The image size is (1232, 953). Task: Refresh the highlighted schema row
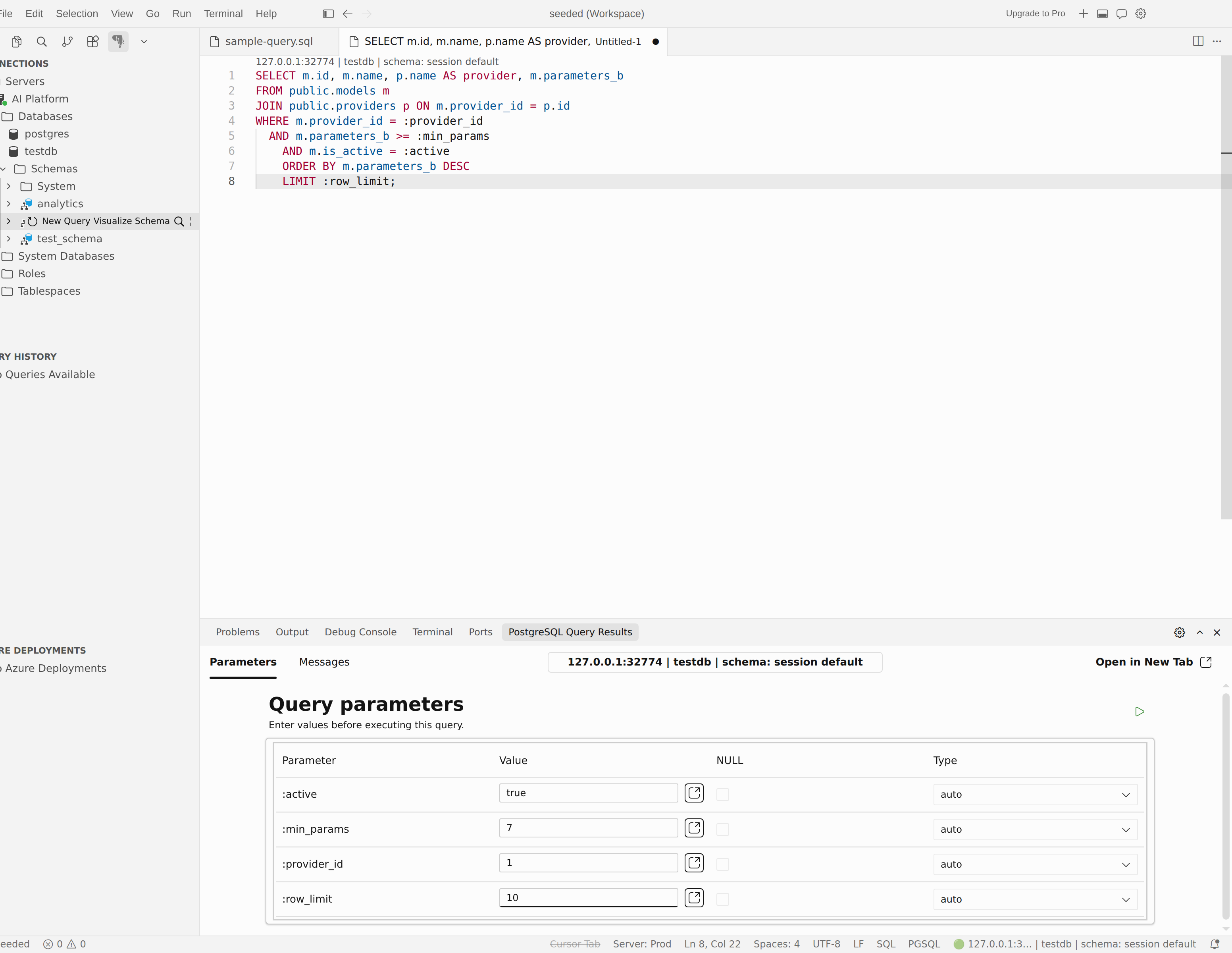pos(33,221)
